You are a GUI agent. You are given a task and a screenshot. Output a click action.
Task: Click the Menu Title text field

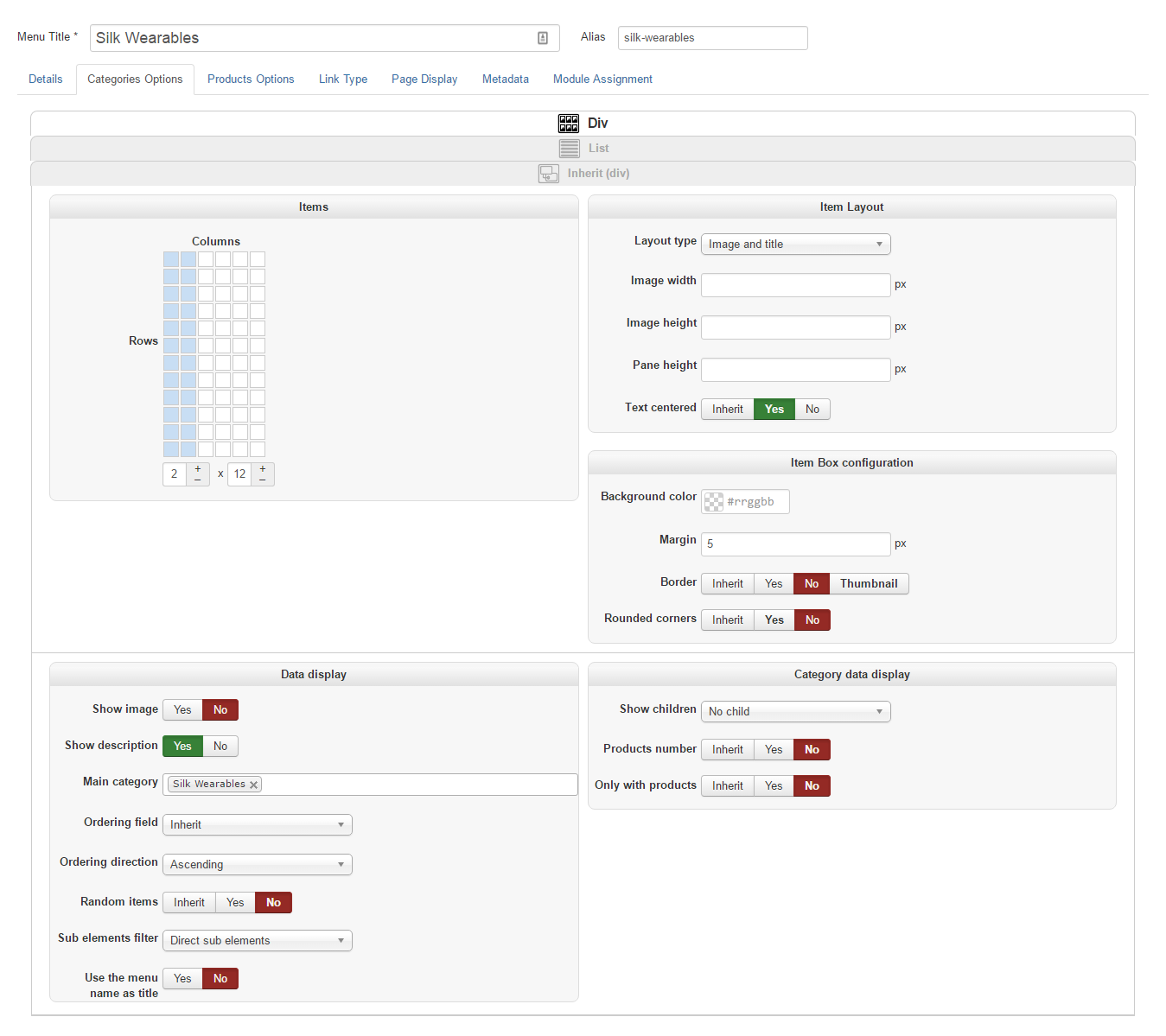coord(325,38)
